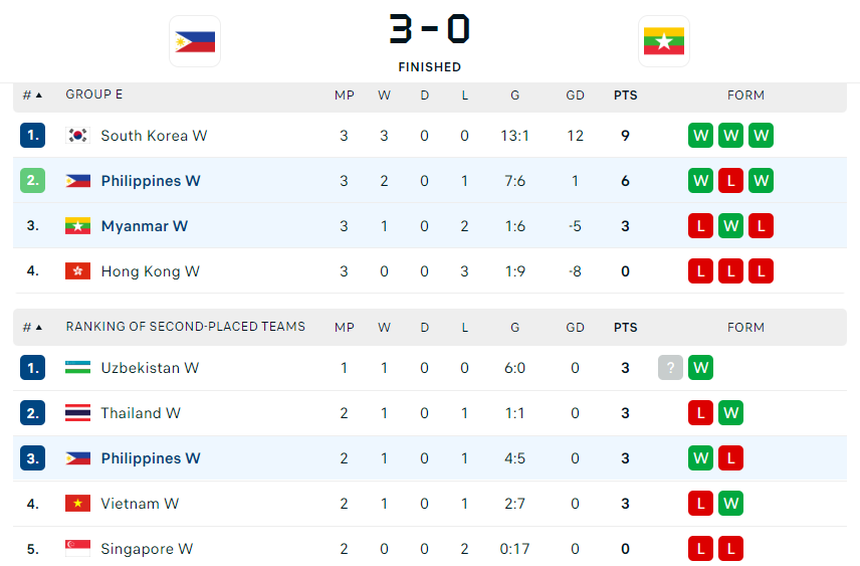Screen dimensions: 860x566
Task: Click Hong Kong's last red L form badge
Action: (x=760, y=271)
